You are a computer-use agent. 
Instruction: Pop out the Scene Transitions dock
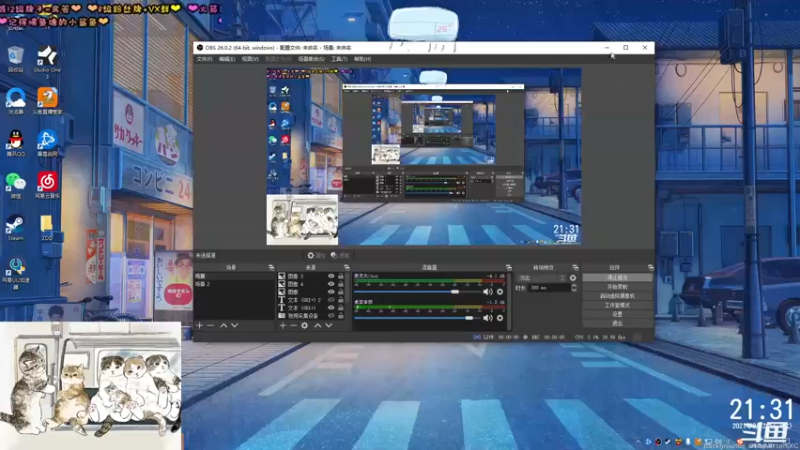(576, 267)
